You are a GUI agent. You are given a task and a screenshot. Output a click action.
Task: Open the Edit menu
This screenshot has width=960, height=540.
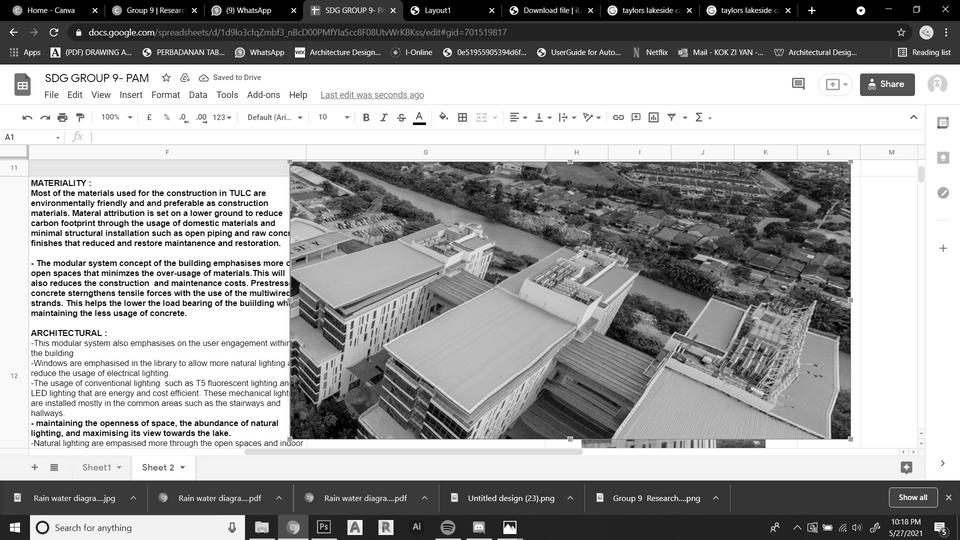tap(75, 95)
